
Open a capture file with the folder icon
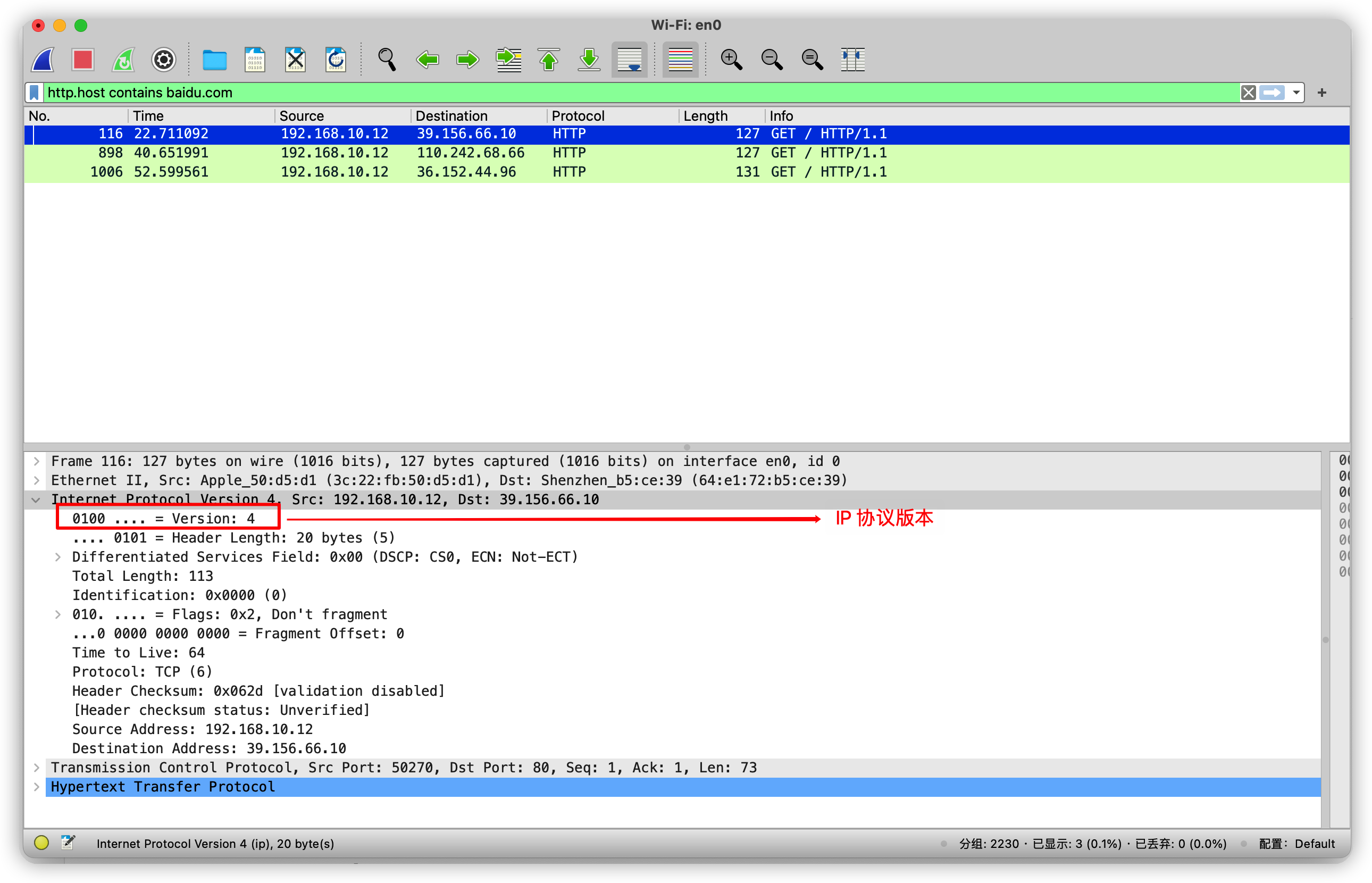214,60
